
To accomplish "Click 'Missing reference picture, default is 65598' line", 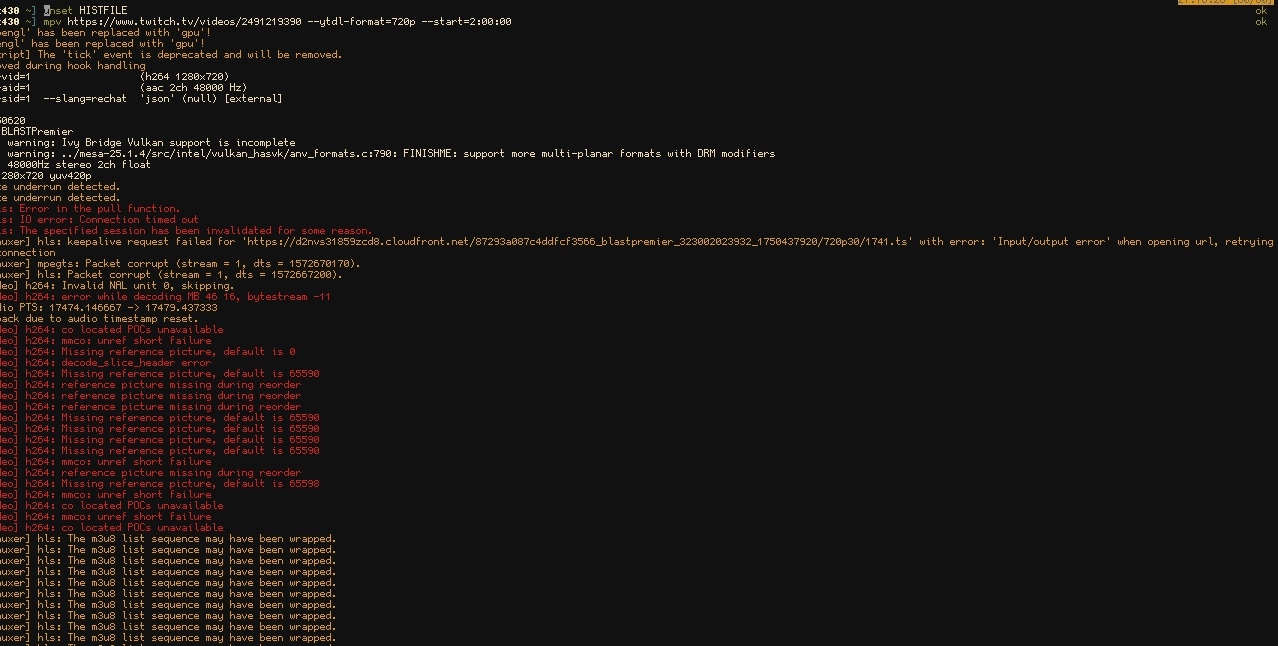I will click(x=160, y=484).
